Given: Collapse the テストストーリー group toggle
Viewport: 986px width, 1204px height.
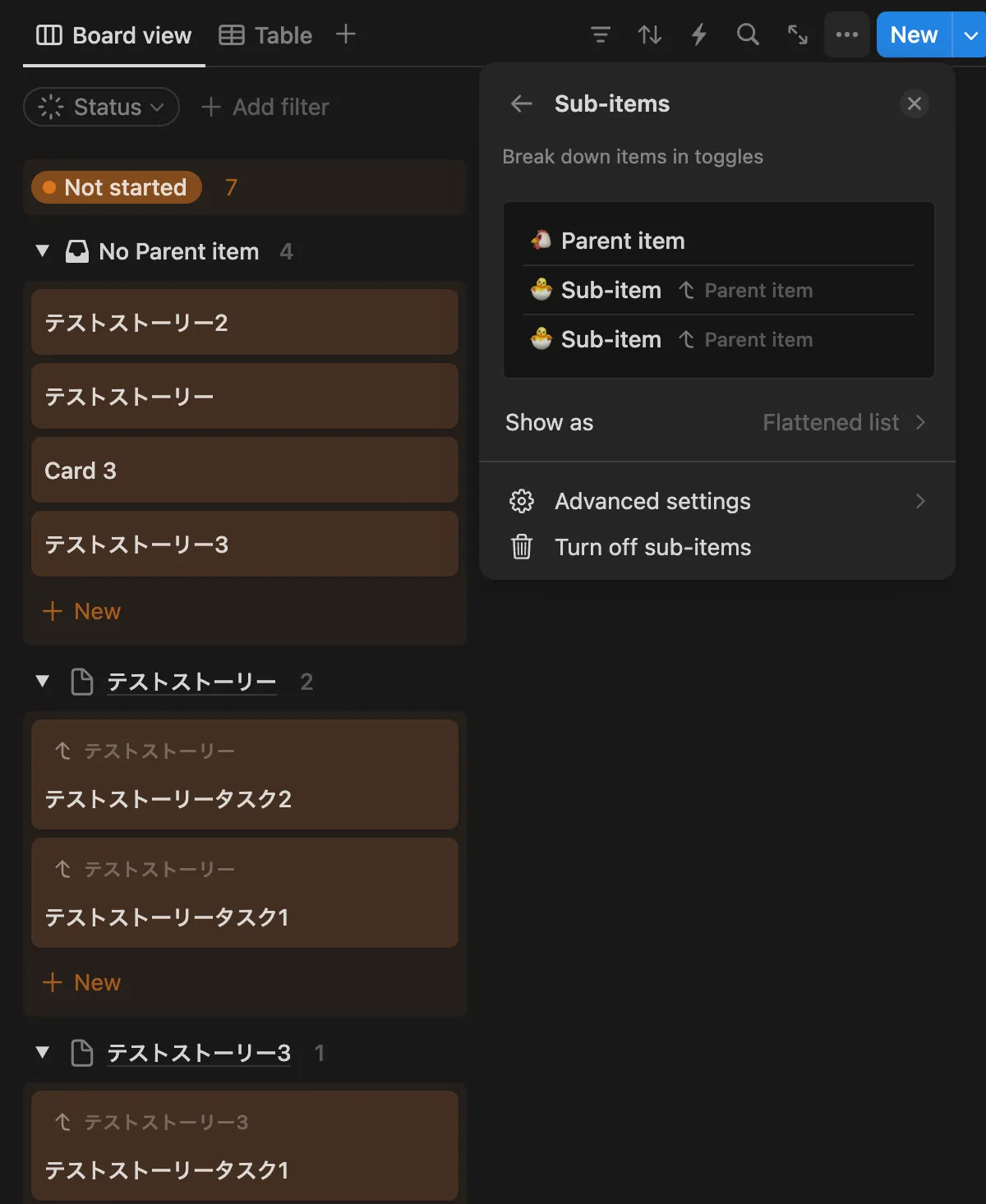Looking at the screenshot, I should click(x=43, y=682).
